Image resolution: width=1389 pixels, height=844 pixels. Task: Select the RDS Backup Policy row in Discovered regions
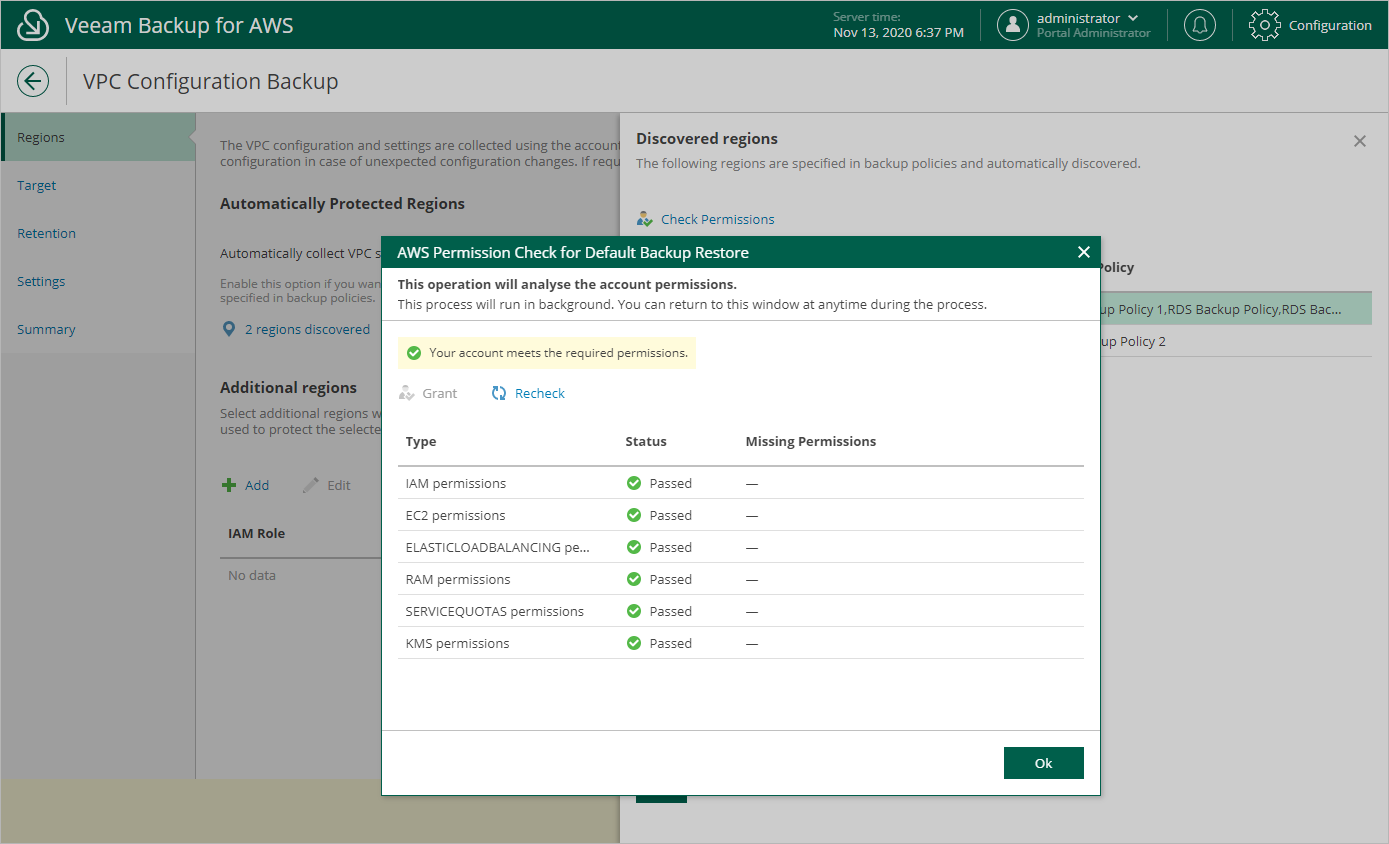coord(1238,309)
